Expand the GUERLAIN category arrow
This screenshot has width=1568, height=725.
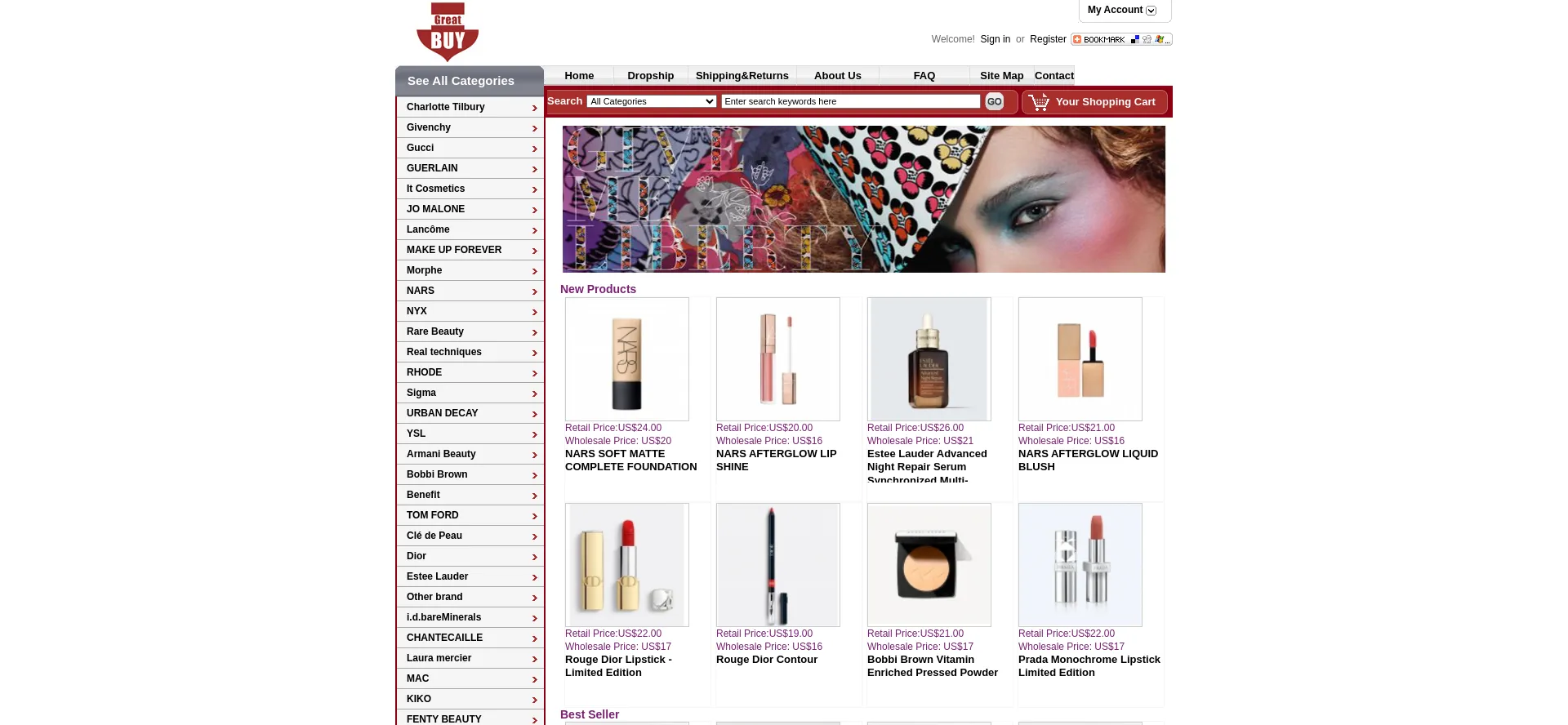pos(535,169)
